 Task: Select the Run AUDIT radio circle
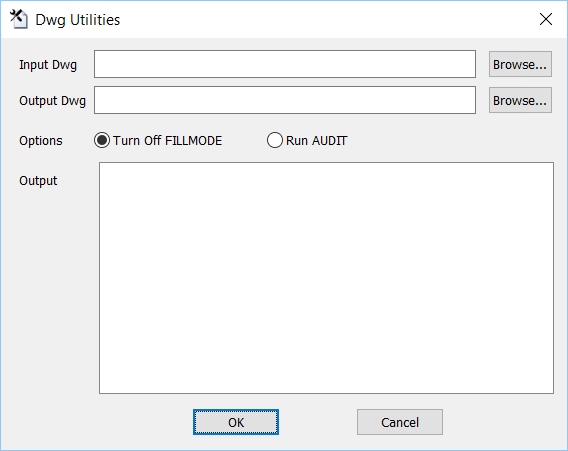[x=275, y=141]
